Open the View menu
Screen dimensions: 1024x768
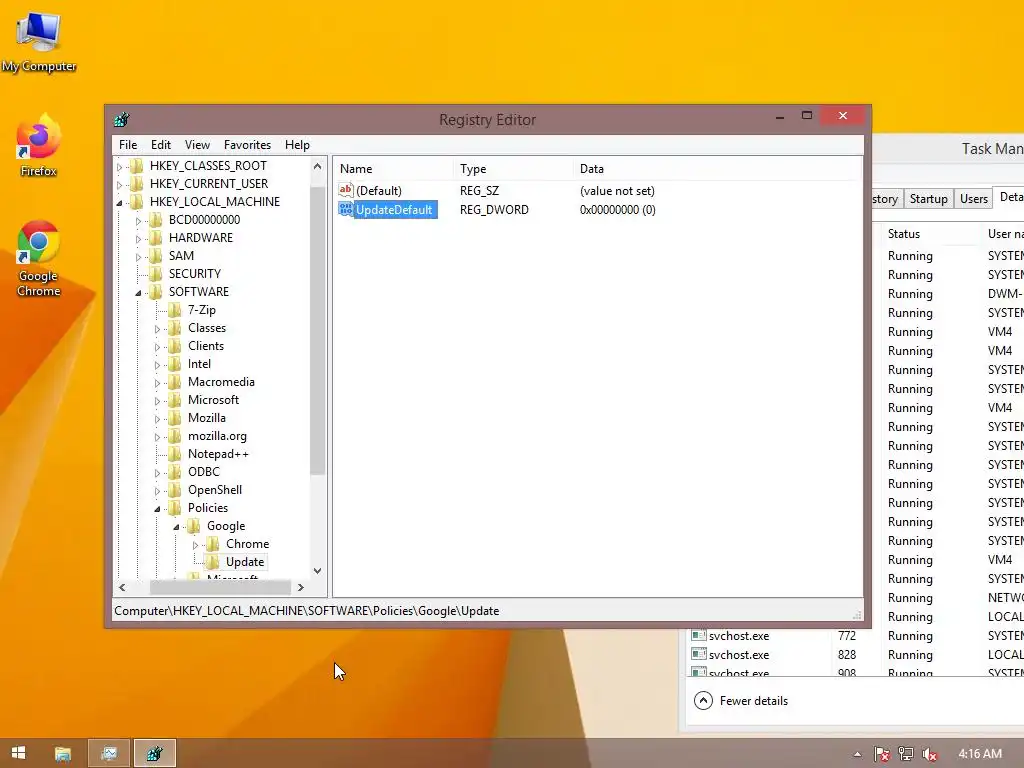click(x=197, y=145)
